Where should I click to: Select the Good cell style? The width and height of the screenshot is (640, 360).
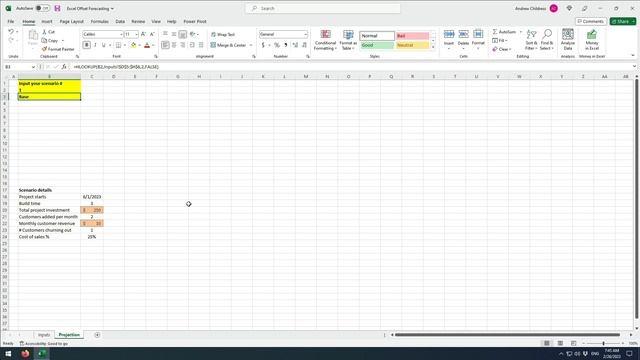click(377, 45)
